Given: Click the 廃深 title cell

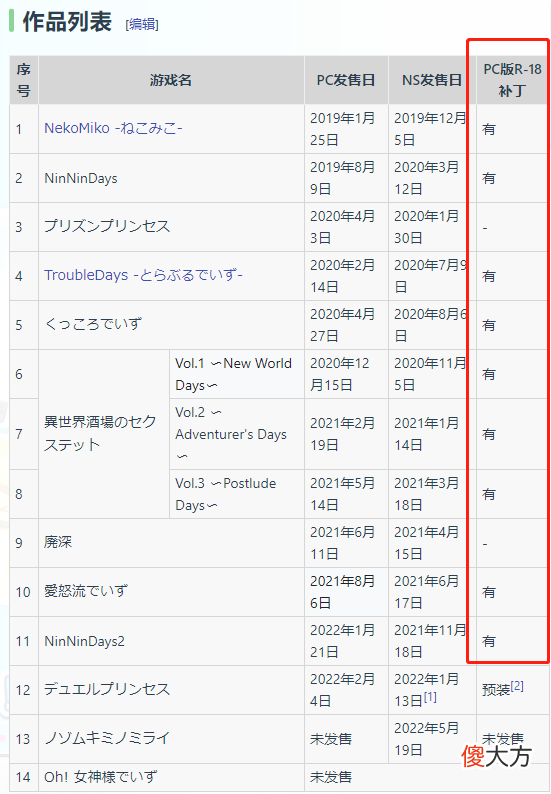Looking at the screenshot, I should coord(171,543).
